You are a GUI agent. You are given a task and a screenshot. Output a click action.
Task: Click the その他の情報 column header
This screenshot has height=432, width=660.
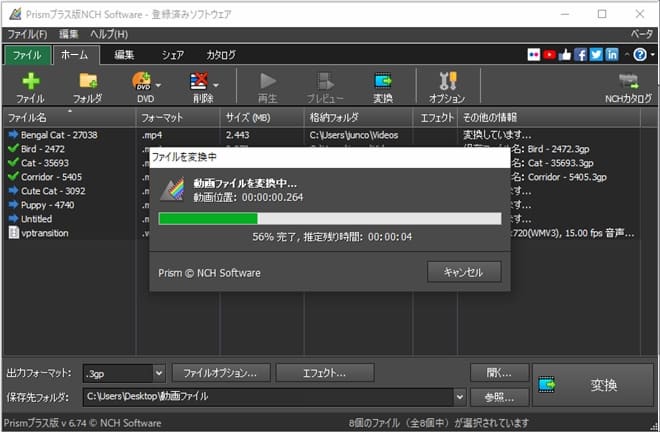549,117
